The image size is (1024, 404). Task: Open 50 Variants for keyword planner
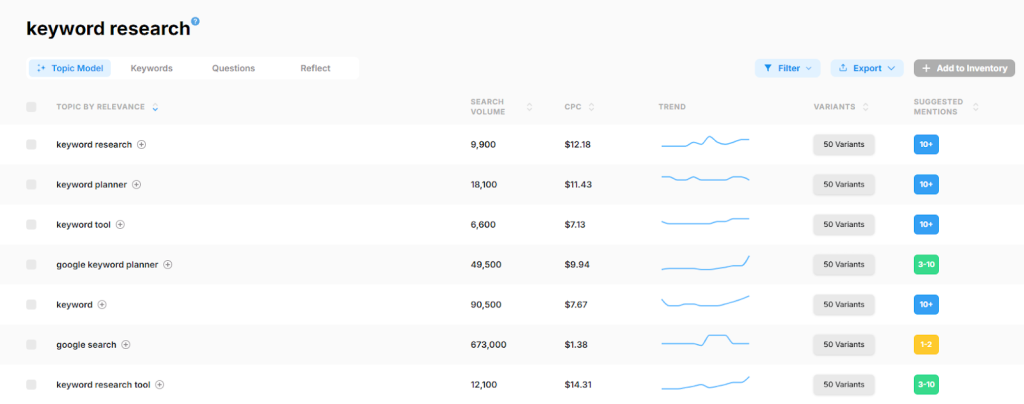pyautogui.click(x=843, y=184)
